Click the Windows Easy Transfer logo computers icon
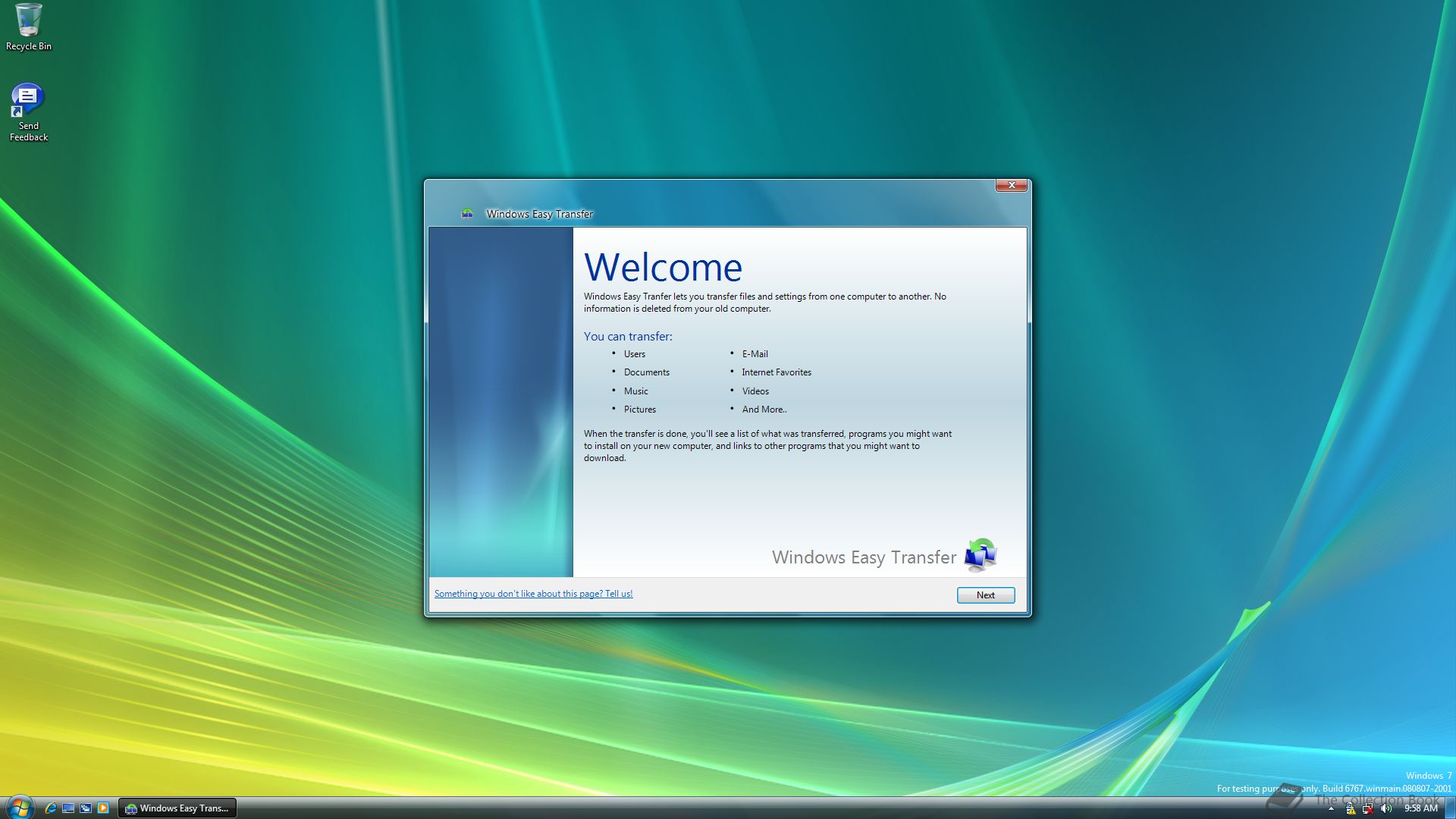This screenshot has width=1456, height=819. 981,555
